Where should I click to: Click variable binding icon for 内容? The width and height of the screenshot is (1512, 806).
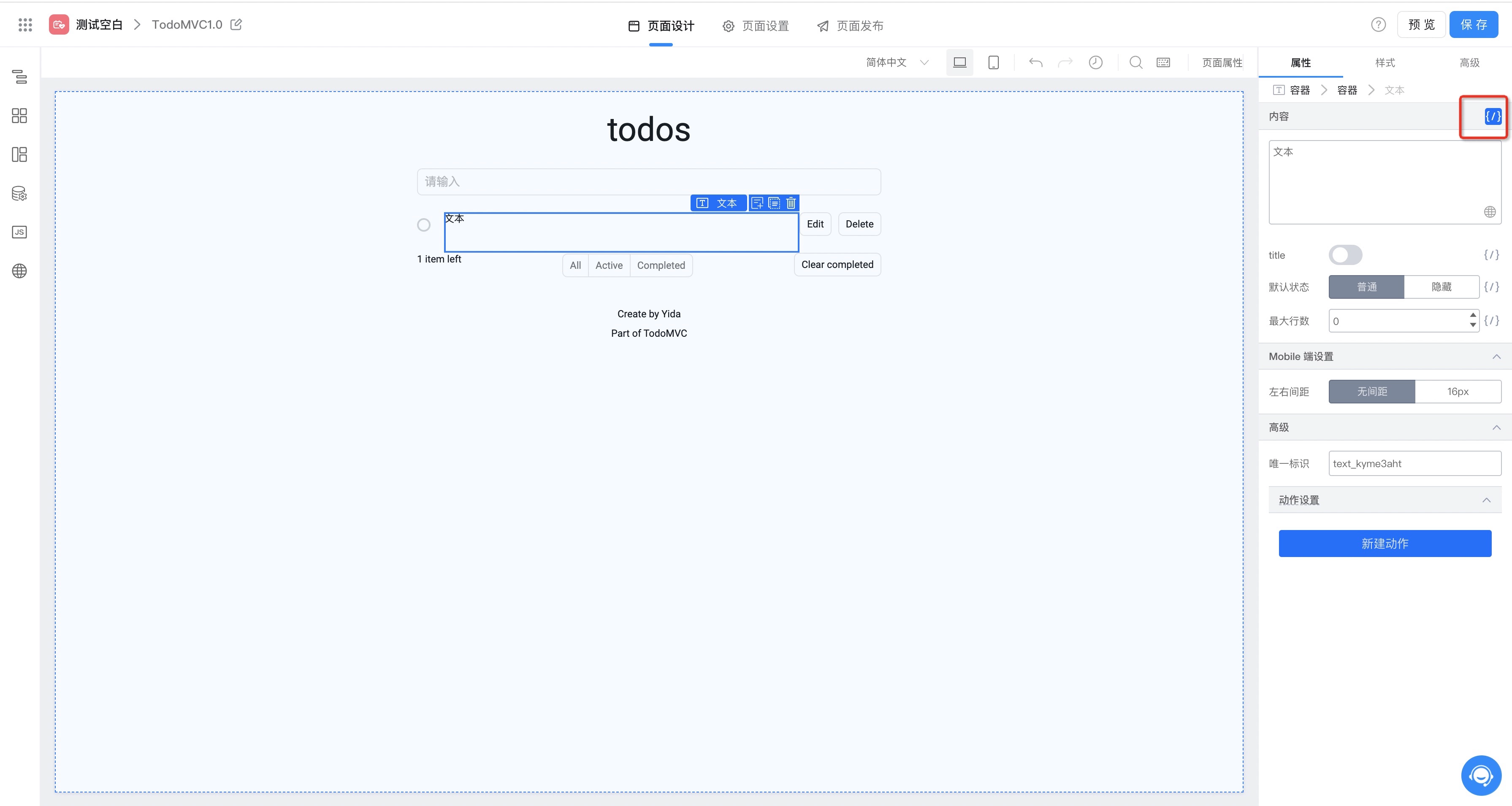1493,116
